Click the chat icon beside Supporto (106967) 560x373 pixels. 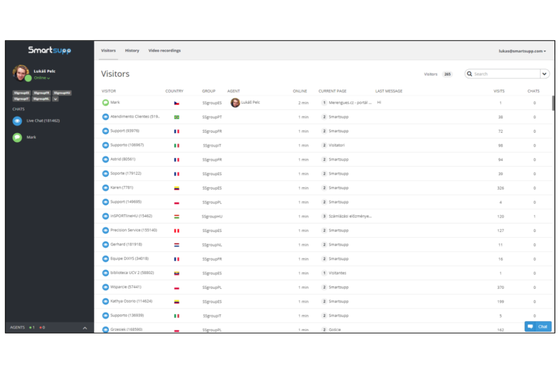[105, 145]
